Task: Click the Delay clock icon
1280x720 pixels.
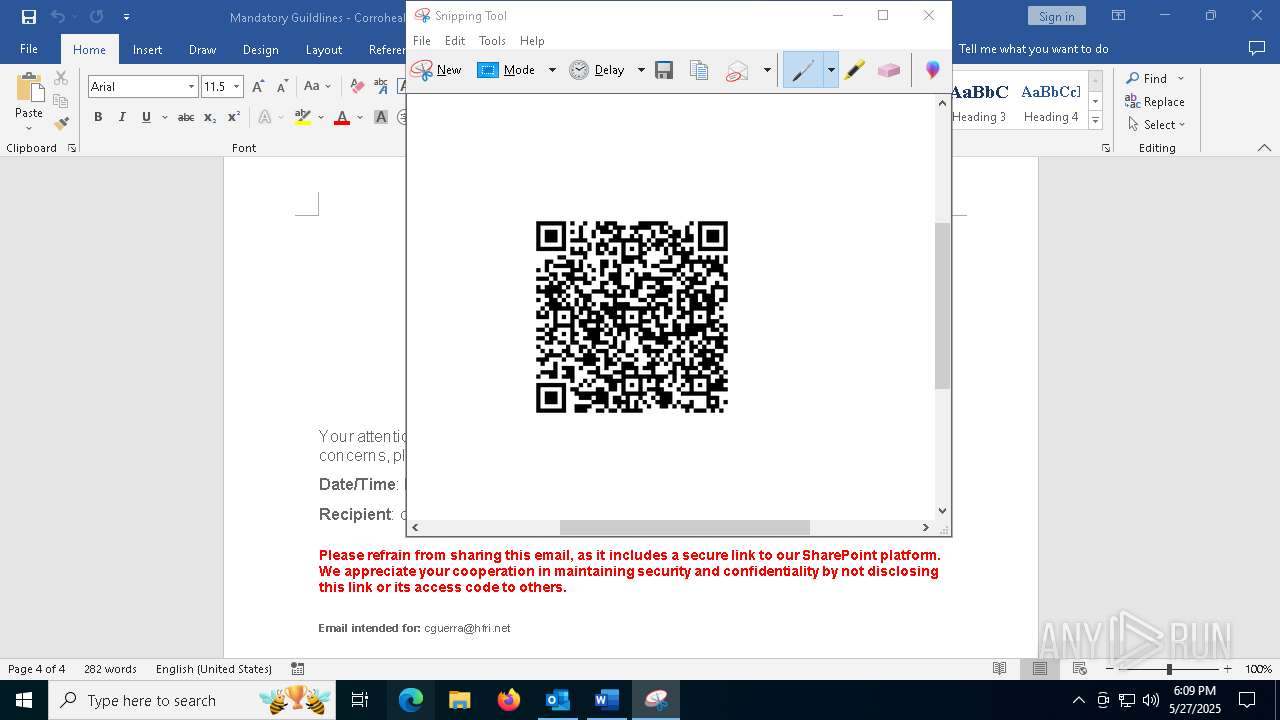Action: point(579,70)
